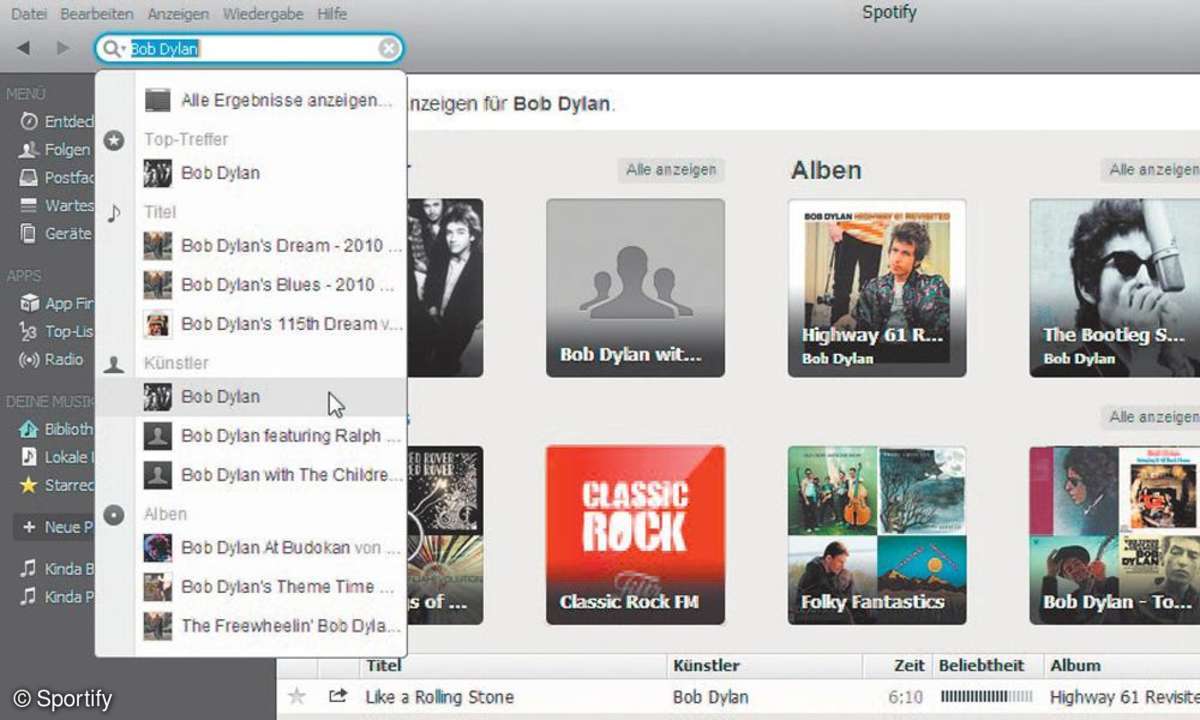Open the Highway 61 Revisited album card
This screenshot has height=720, width=1200.
(x=877, y=287)
